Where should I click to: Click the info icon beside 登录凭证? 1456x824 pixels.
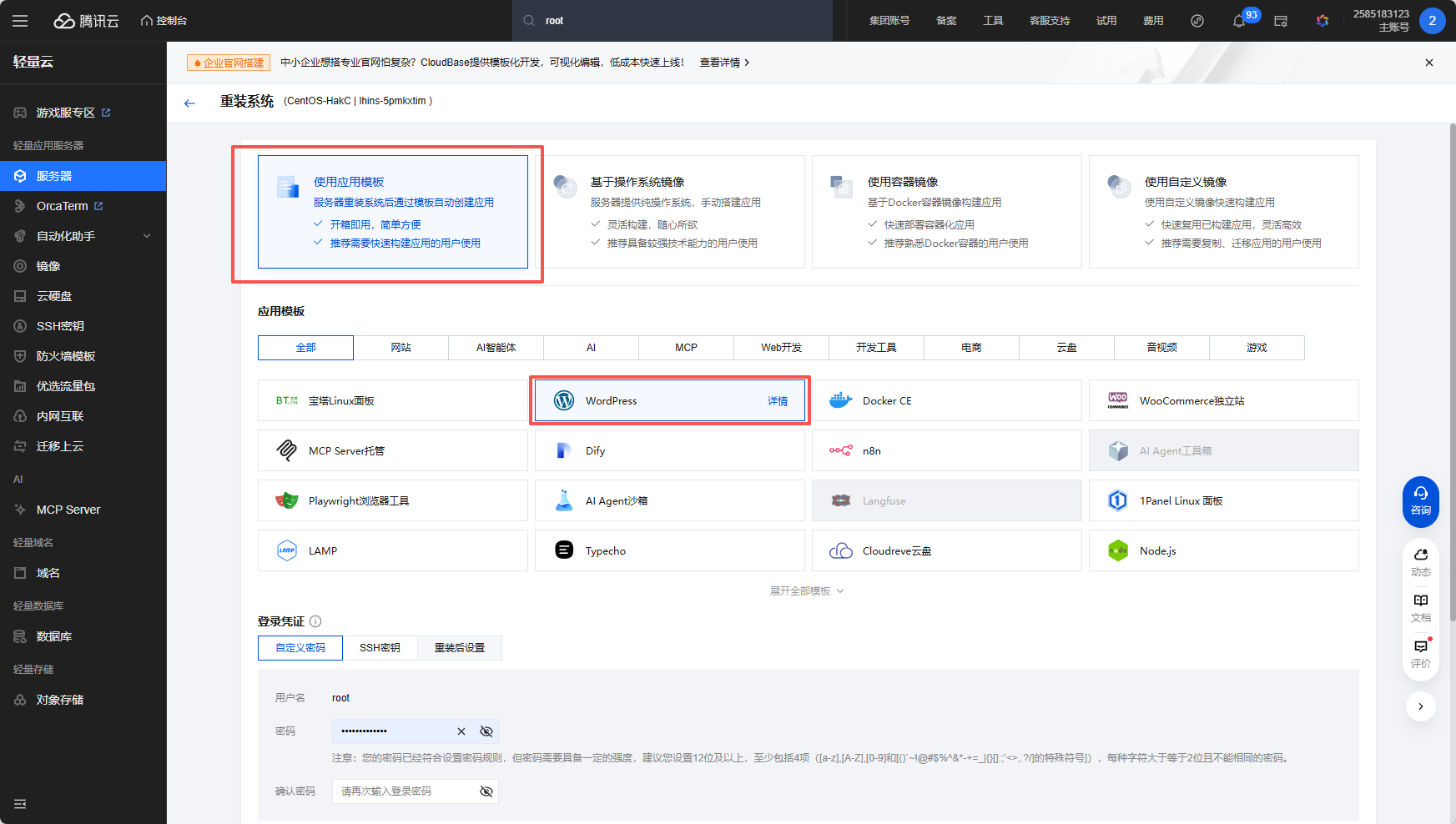315,621
